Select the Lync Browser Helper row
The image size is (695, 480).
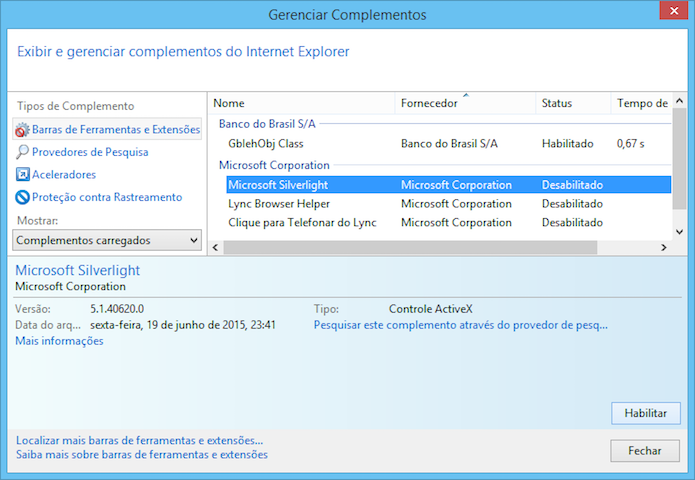click(279, 204)
